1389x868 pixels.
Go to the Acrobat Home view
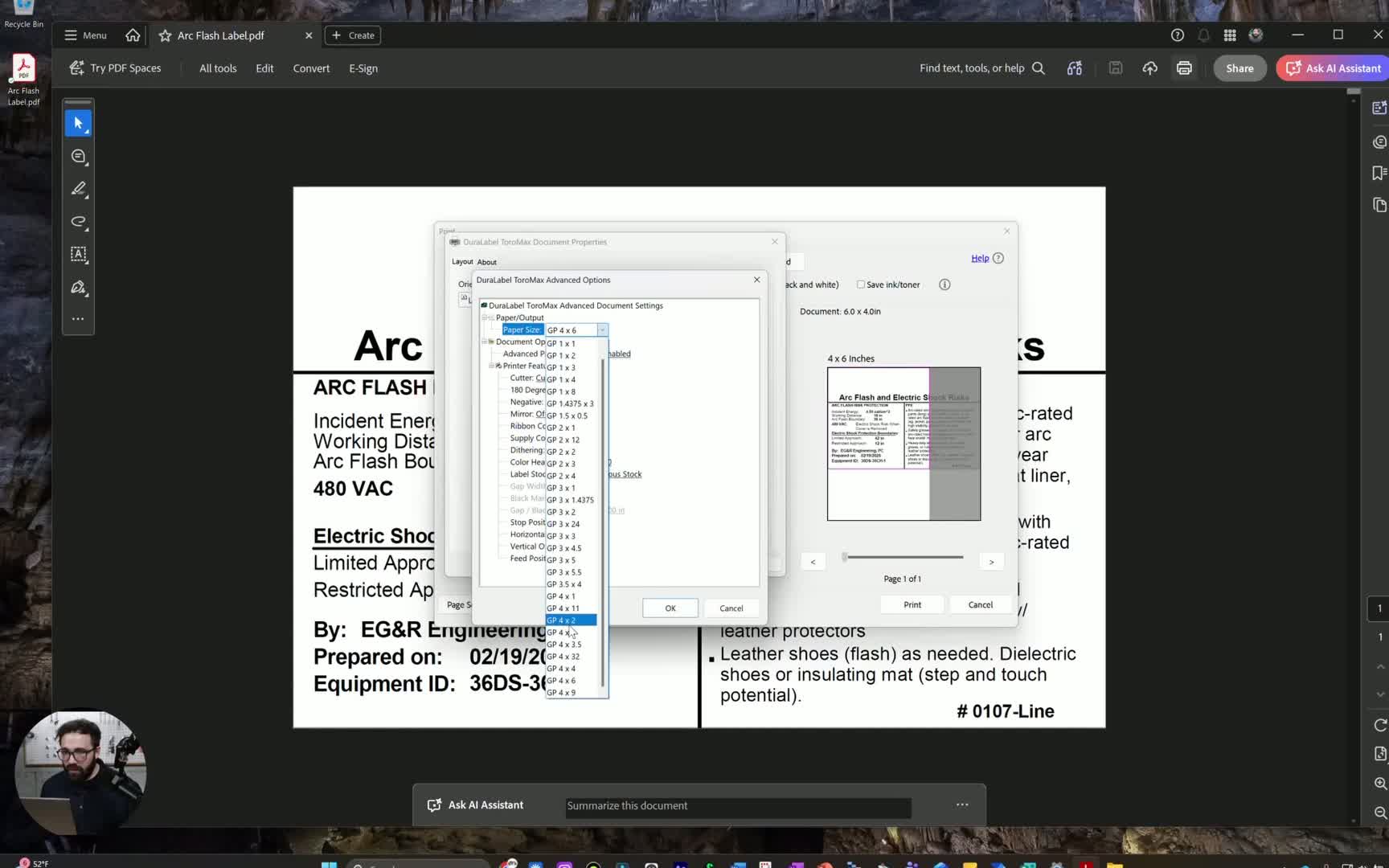(133, 35)
